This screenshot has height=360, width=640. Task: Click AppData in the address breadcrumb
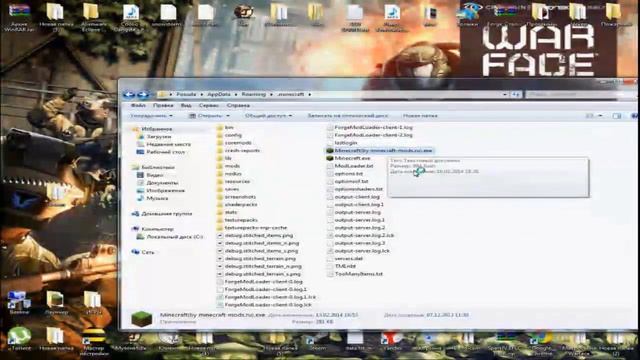pyautogui.click(x=219, y=94)
